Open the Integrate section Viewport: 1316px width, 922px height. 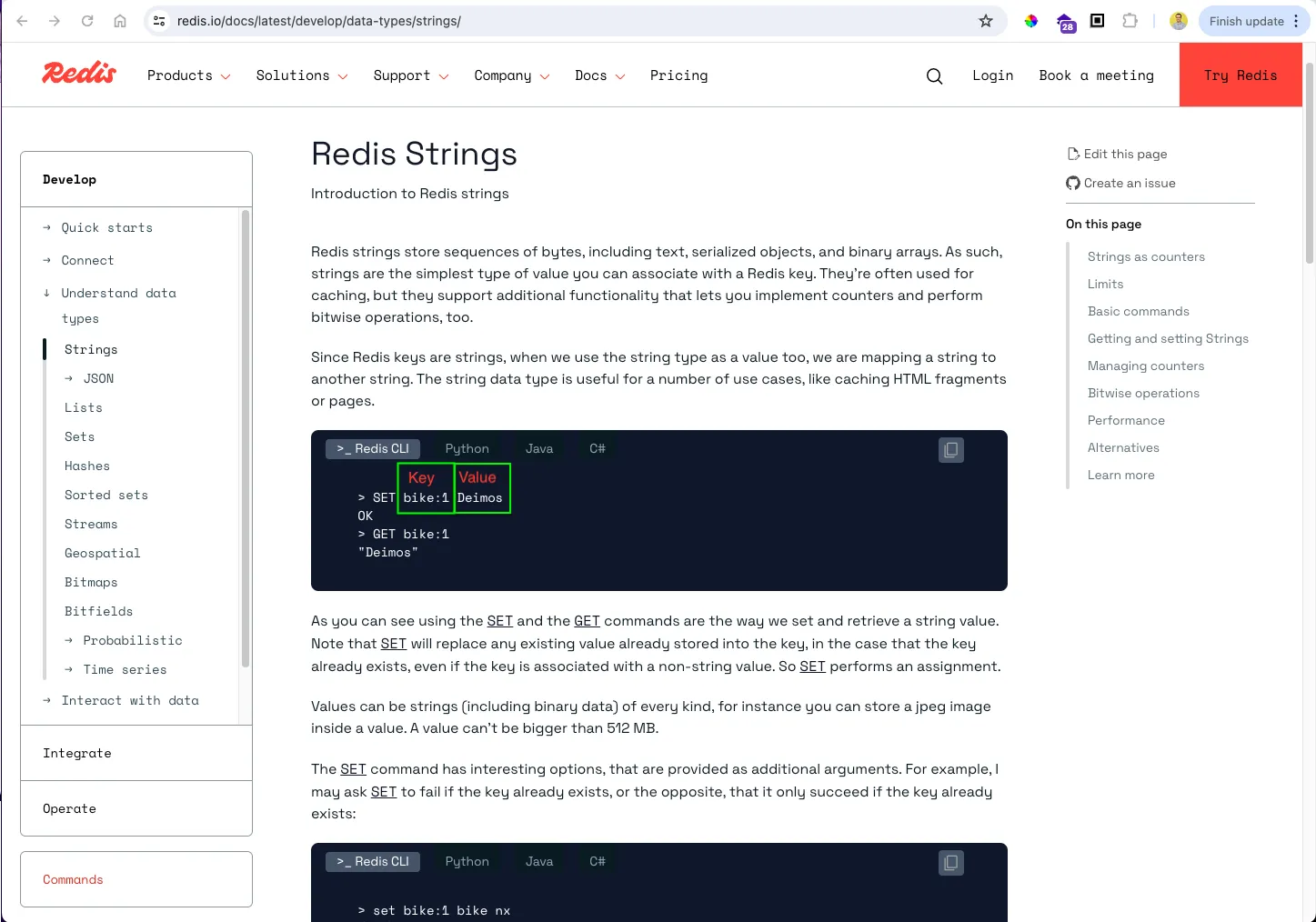click(x=136, y=754)
